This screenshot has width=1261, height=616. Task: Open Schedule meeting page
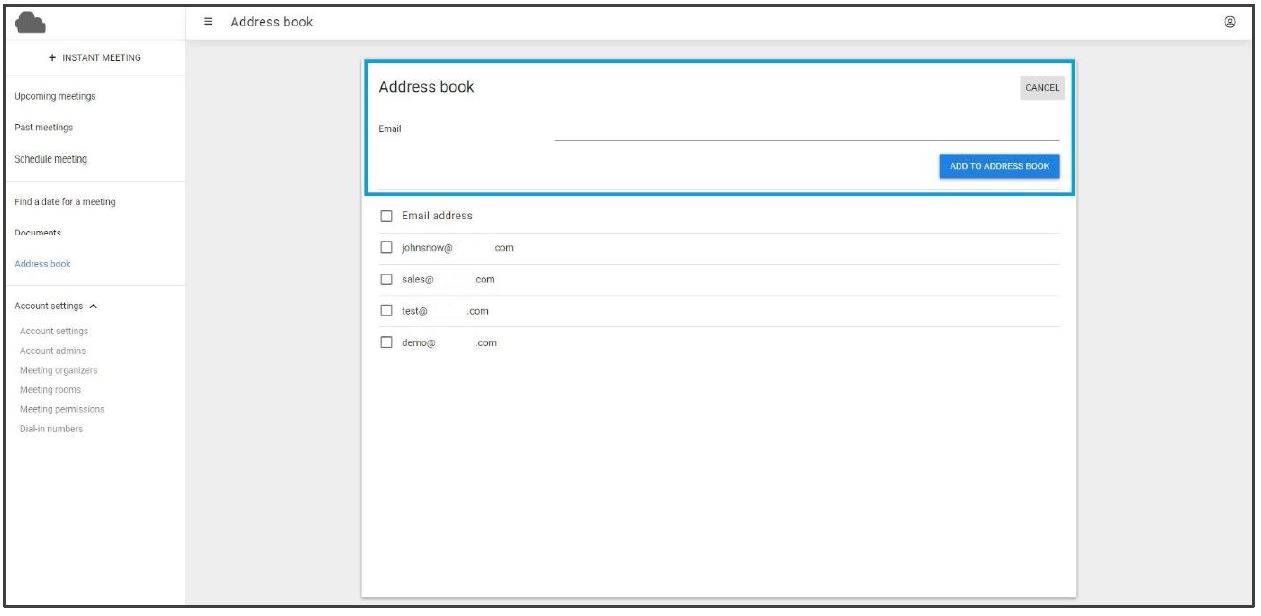click(50, 159)
